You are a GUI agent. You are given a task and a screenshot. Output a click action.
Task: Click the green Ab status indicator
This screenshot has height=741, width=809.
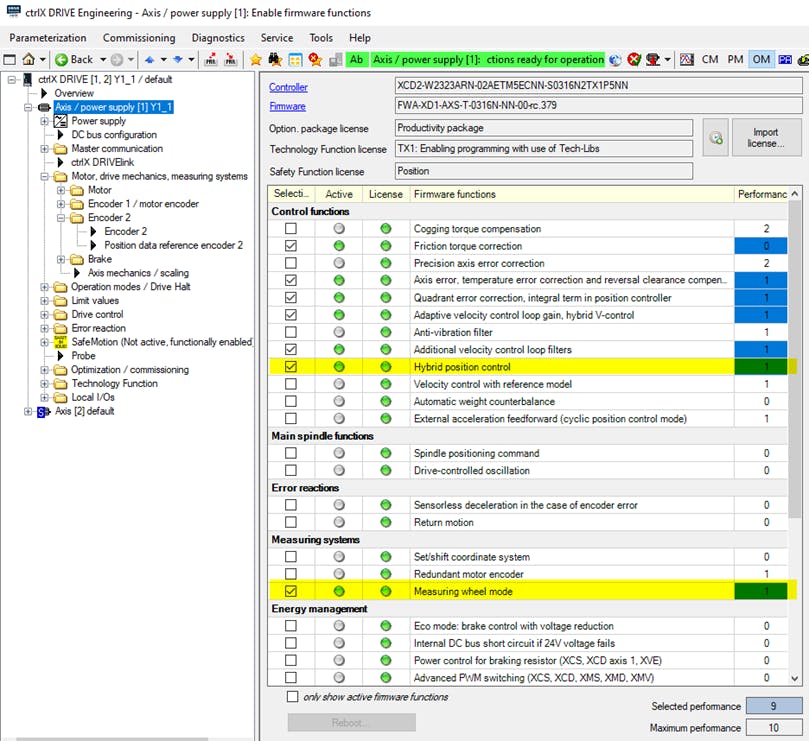click(x=357, y=60)
